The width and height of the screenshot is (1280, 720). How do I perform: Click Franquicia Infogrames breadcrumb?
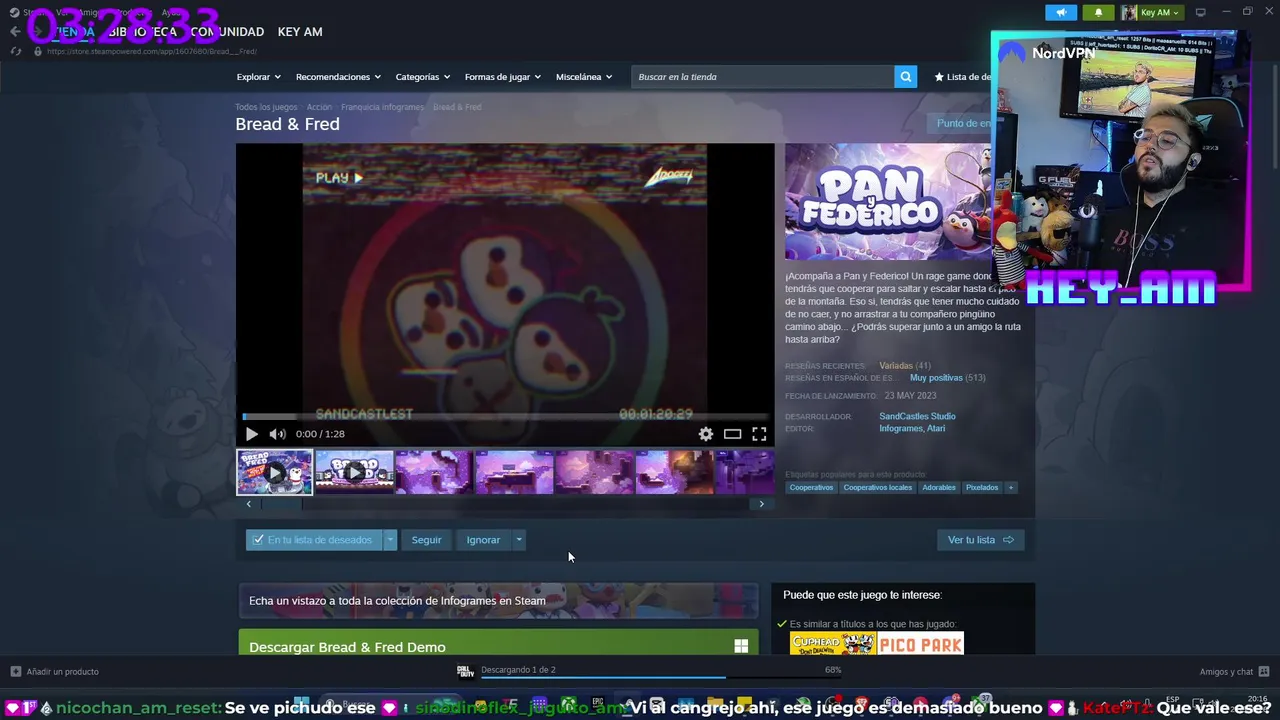point(382,107)
